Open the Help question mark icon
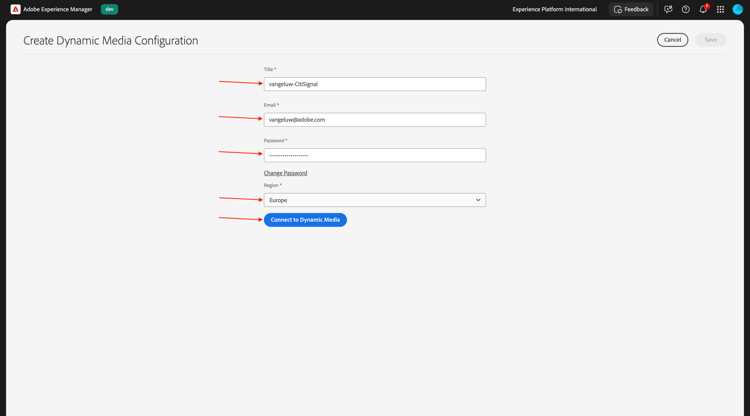750x416 pixels. (x=685, y=9)
